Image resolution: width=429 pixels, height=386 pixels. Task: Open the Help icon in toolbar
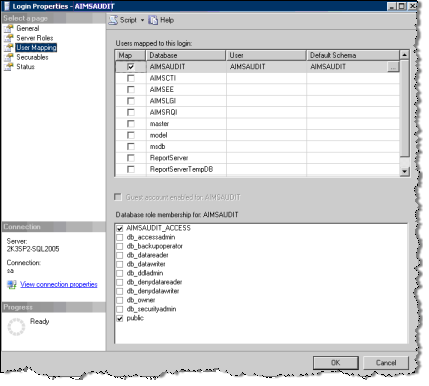(153, 20)
